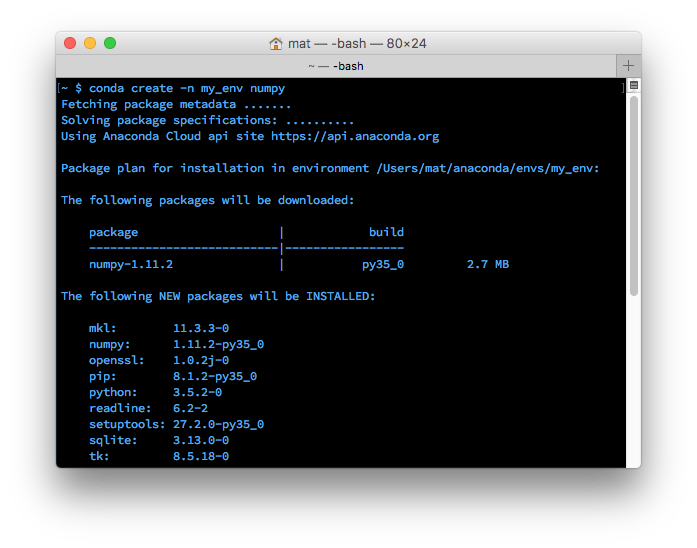The height and width of the screenshot is (548, 697).
Task: Click the setuptools 27.2.0-py35_0 line
Action: (x=176, y=424)
